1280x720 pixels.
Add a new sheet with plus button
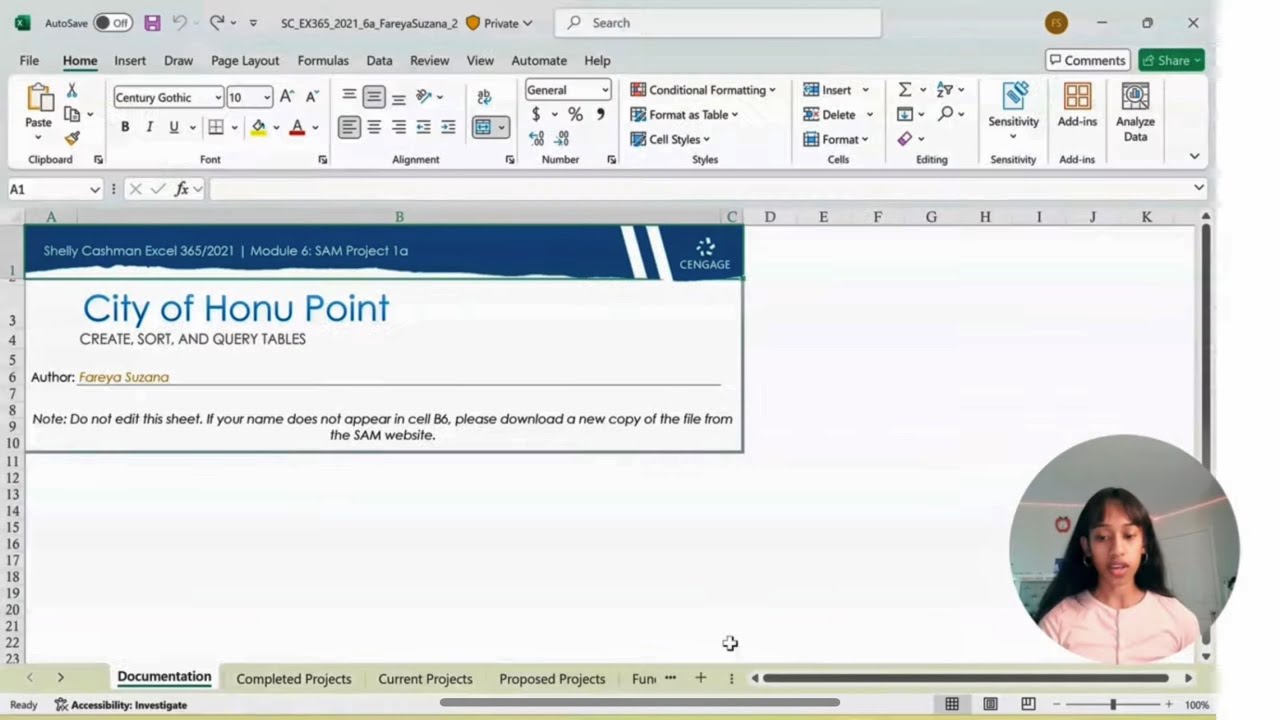click(x=700, y=678)
